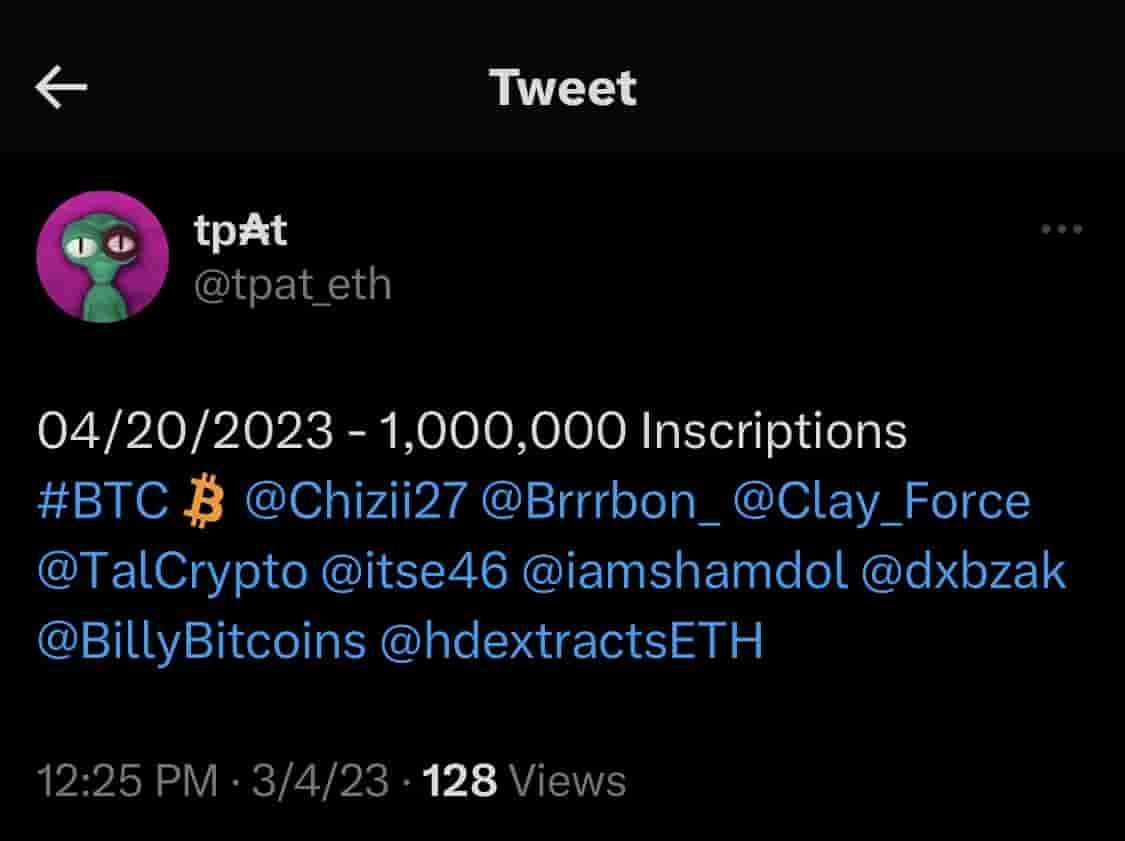Click the orange Bitcoin symbol icon

tap(207, 501)
